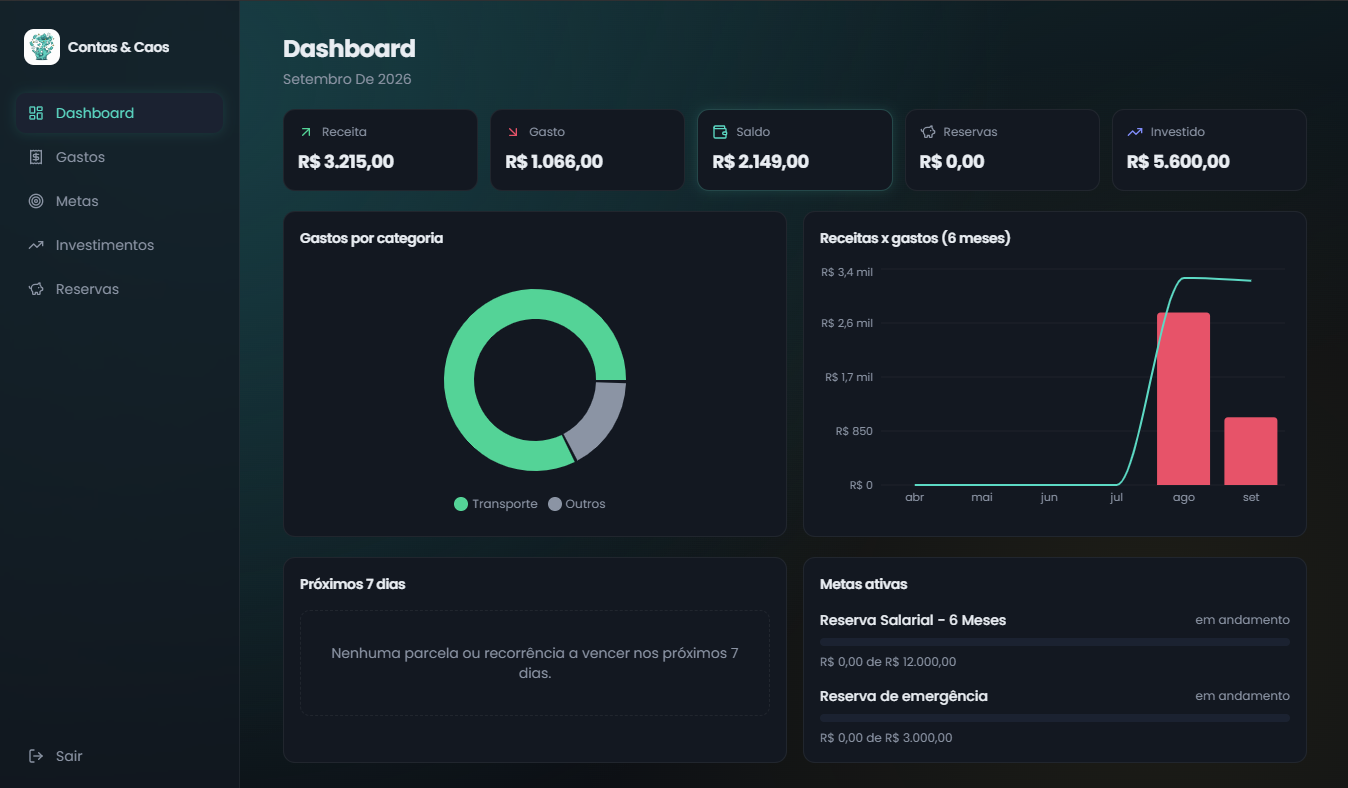The image size is (1348, 788).
Task: Open the Dashboard menu item
Action: pyautogui.click(x=120, y=113)
